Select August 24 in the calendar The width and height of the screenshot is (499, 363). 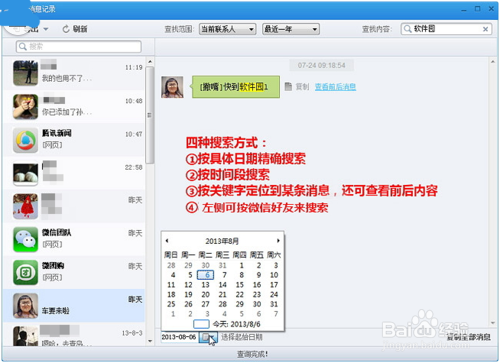pyautogui.click(x=274, y=294)
